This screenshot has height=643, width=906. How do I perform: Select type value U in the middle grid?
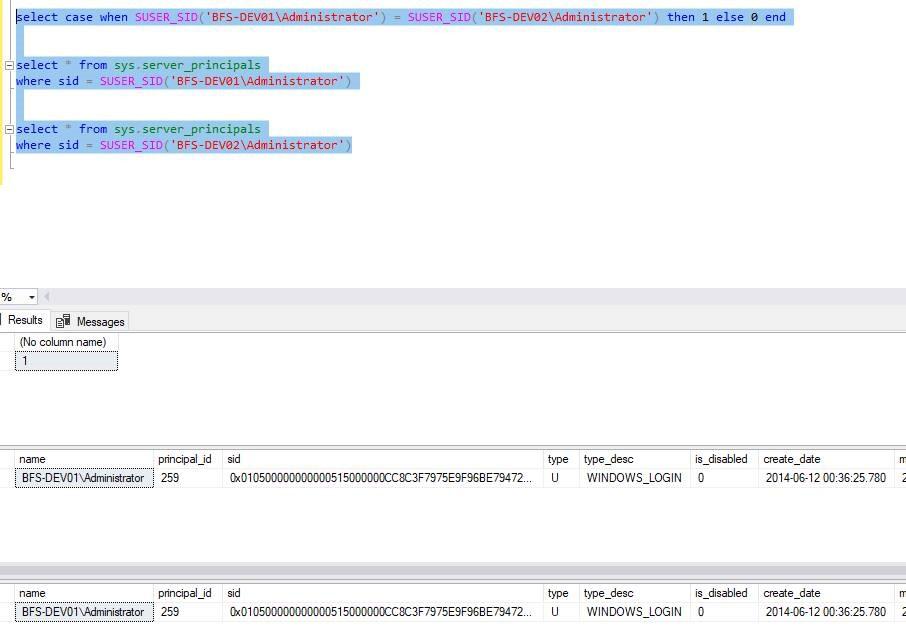click(560, 478)
